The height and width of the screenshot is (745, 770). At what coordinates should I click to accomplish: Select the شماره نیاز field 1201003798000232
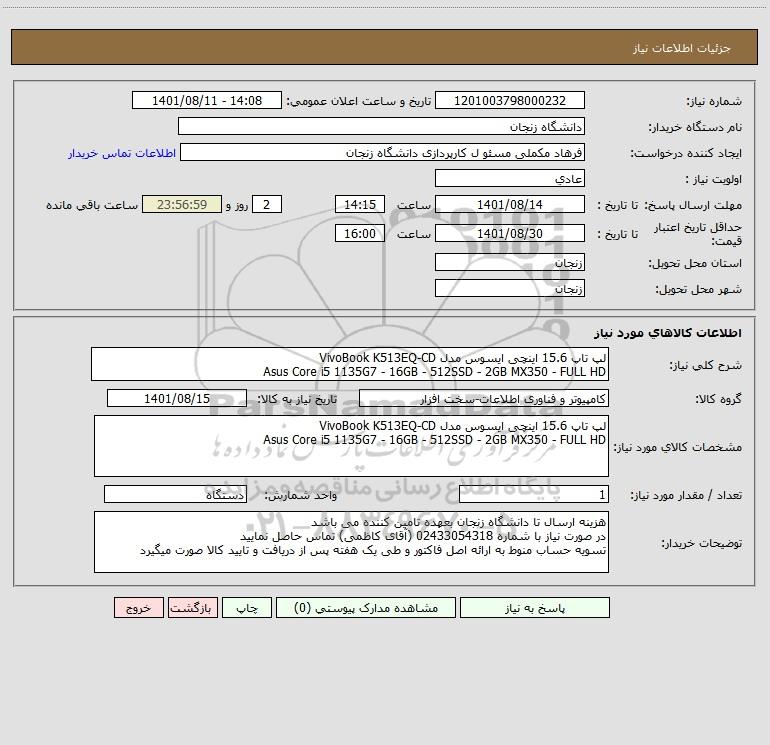(510, 100)
